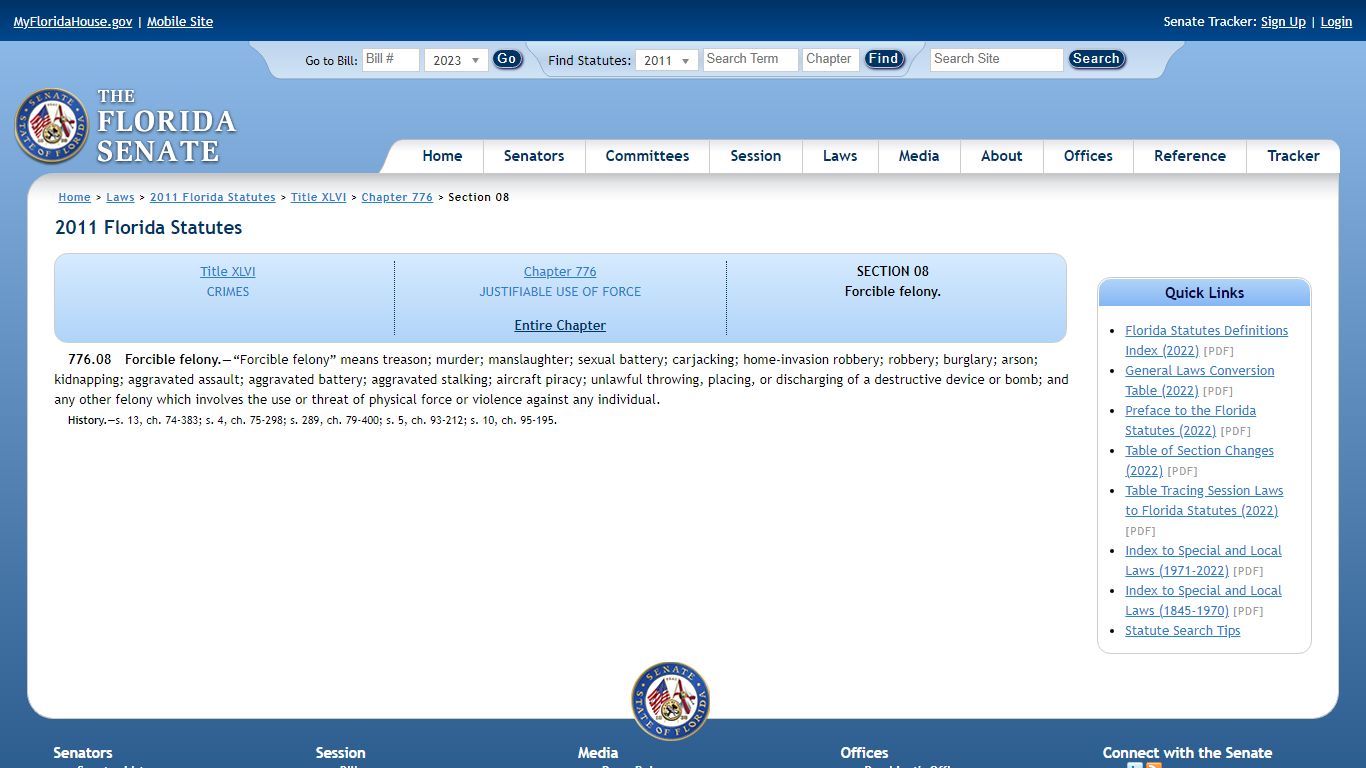1366x768 pixels.
Task: Click Connect with the Senate footer heading
Action: pos(1187,753)
